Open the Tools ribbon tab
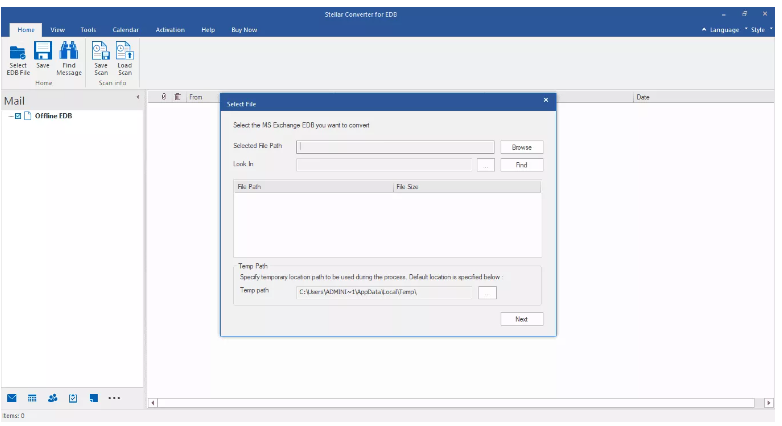Viewport: 782px width, 426px height. click(88, 30)
